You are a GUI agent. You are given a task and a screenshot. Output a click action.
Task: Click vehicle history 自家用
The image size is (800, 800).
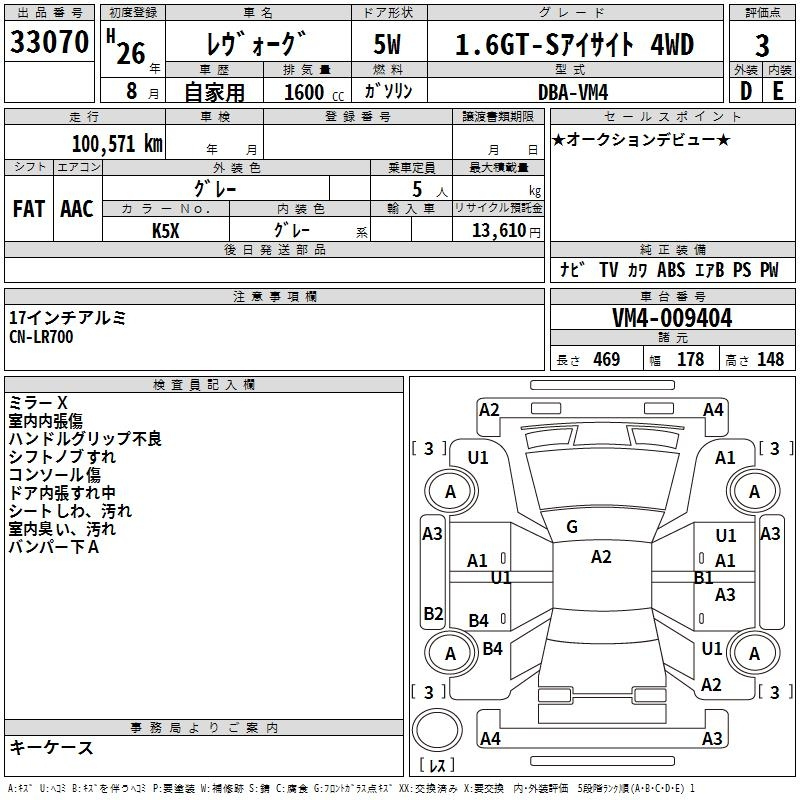pos(214,92)
